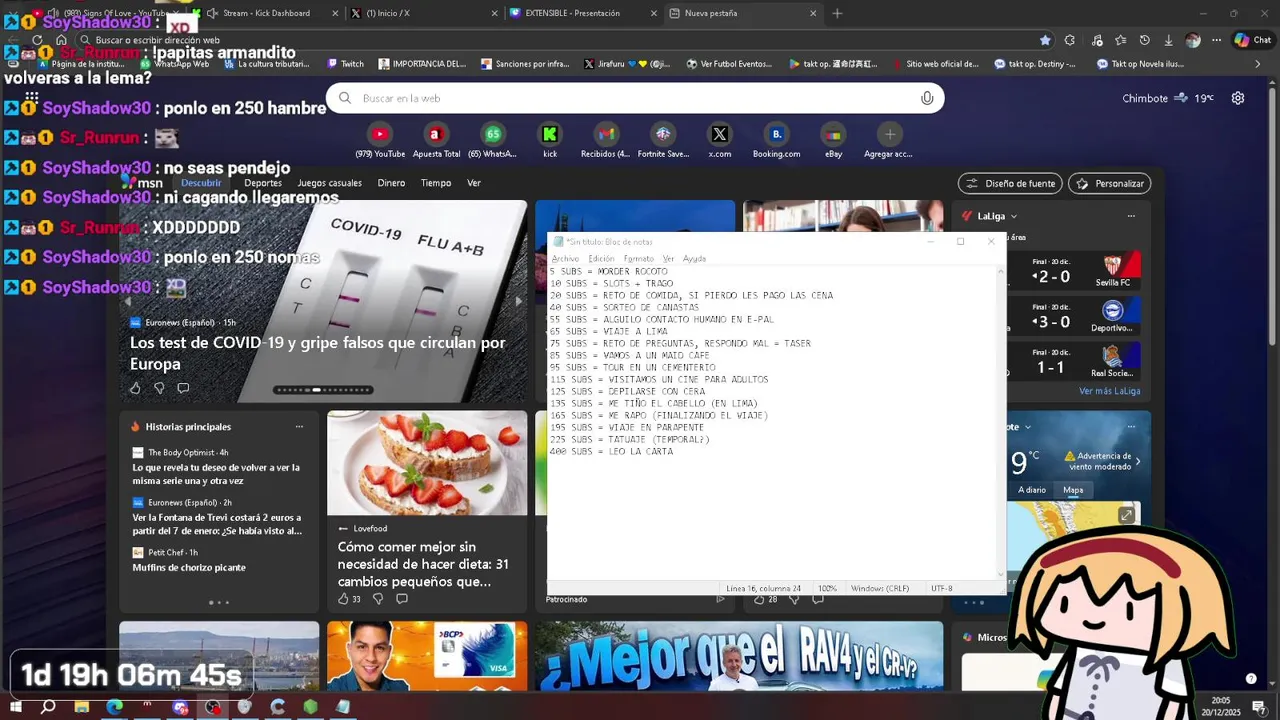Open Edición menu in Bloc de notas

click(x=601, y=259)
